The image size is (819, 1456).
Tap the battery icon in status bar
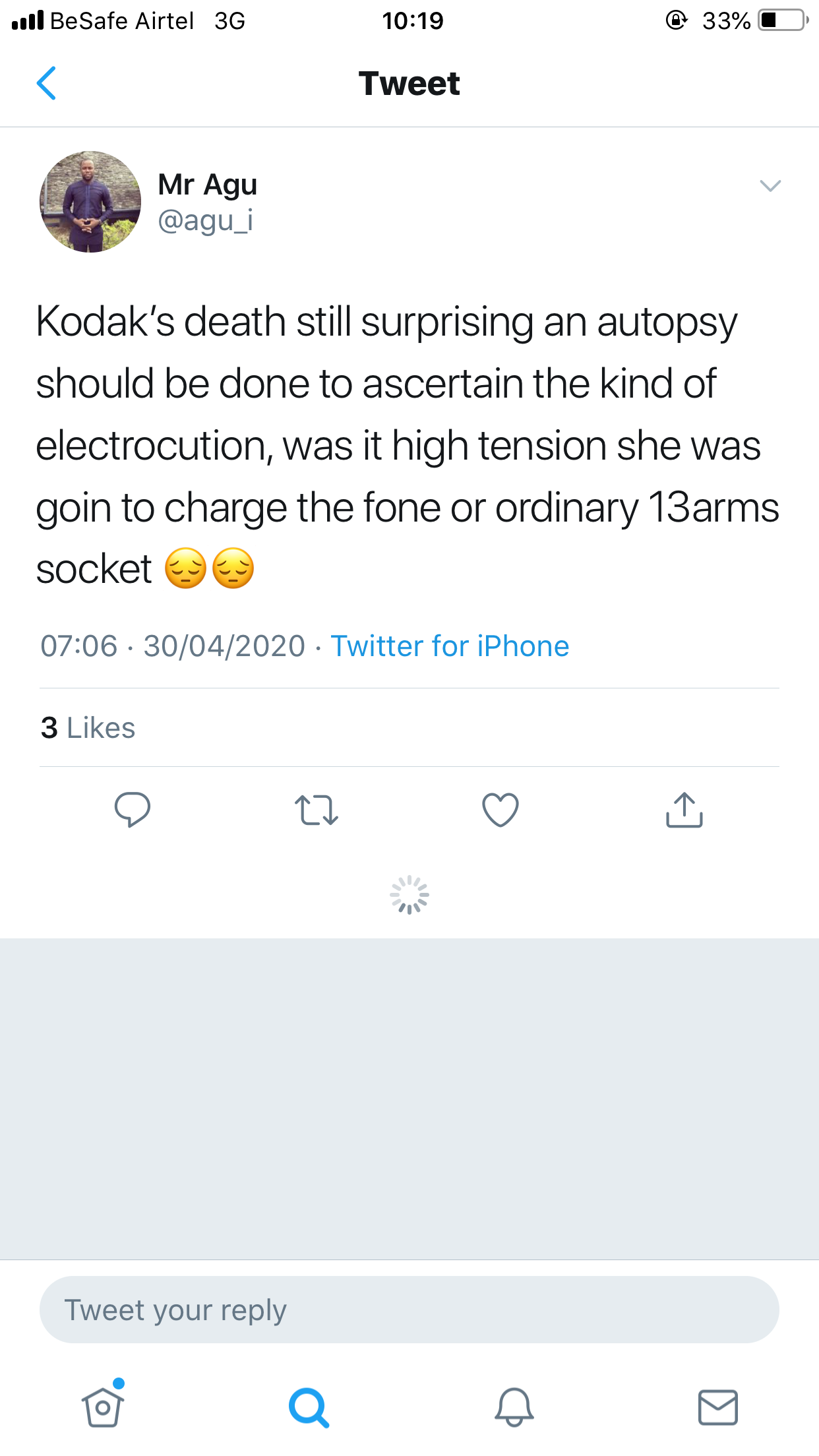pyautogui.click(x=783, y=20)
